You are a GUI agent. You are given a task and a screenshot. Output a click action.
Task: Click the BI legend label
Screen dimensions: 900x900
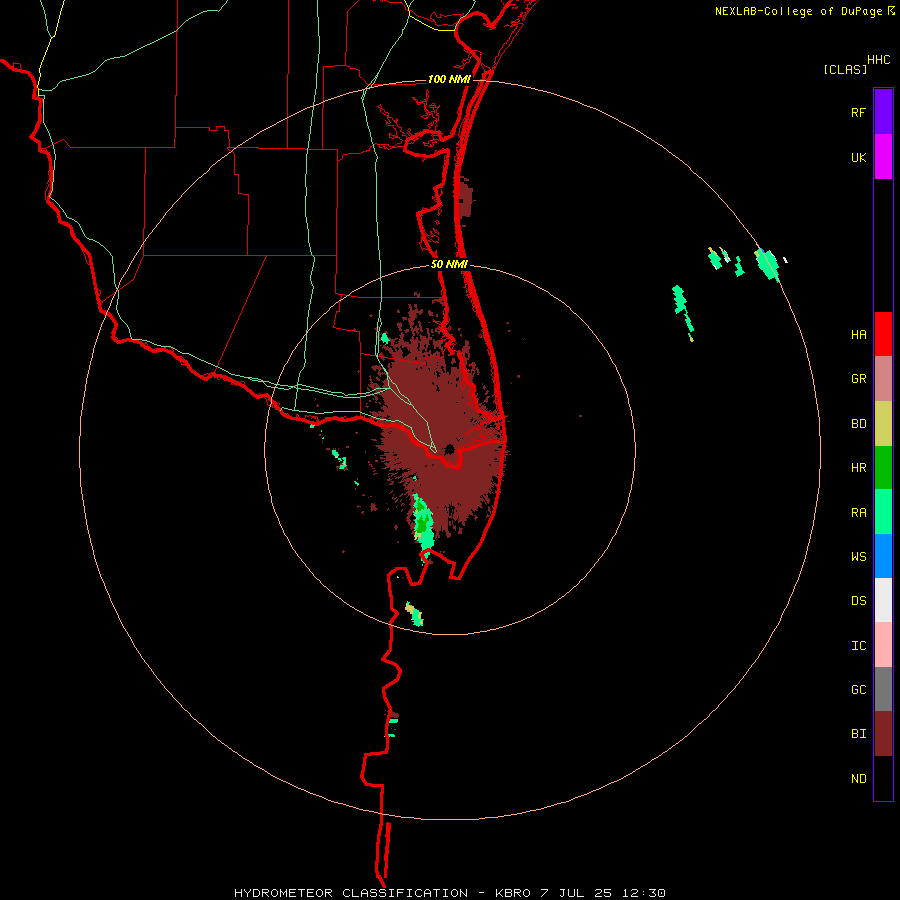(x=858, y=734)
